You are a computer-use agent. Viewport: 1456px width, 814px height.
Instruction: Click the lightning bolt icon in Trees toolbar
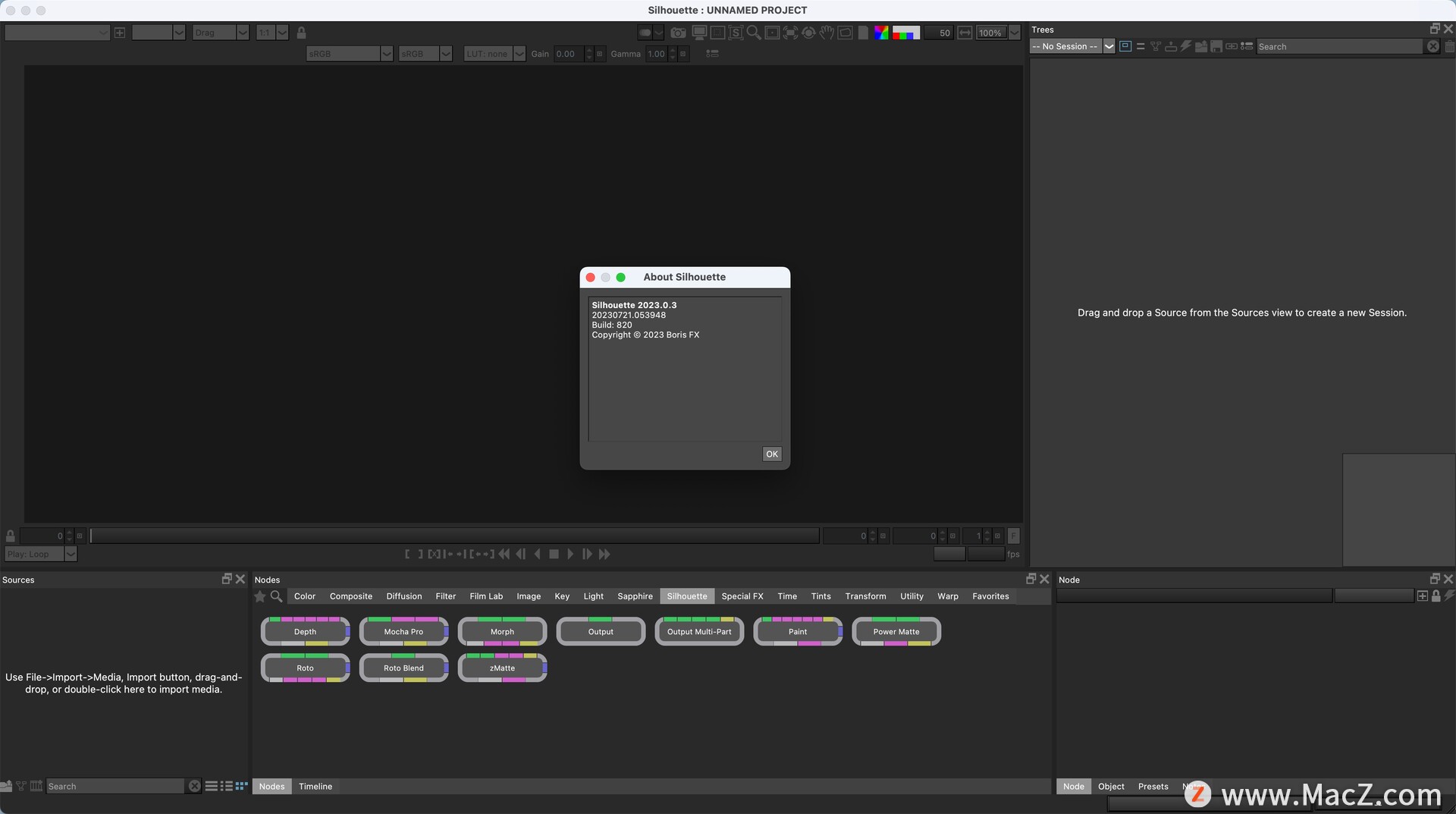(x=1186, y=46)
